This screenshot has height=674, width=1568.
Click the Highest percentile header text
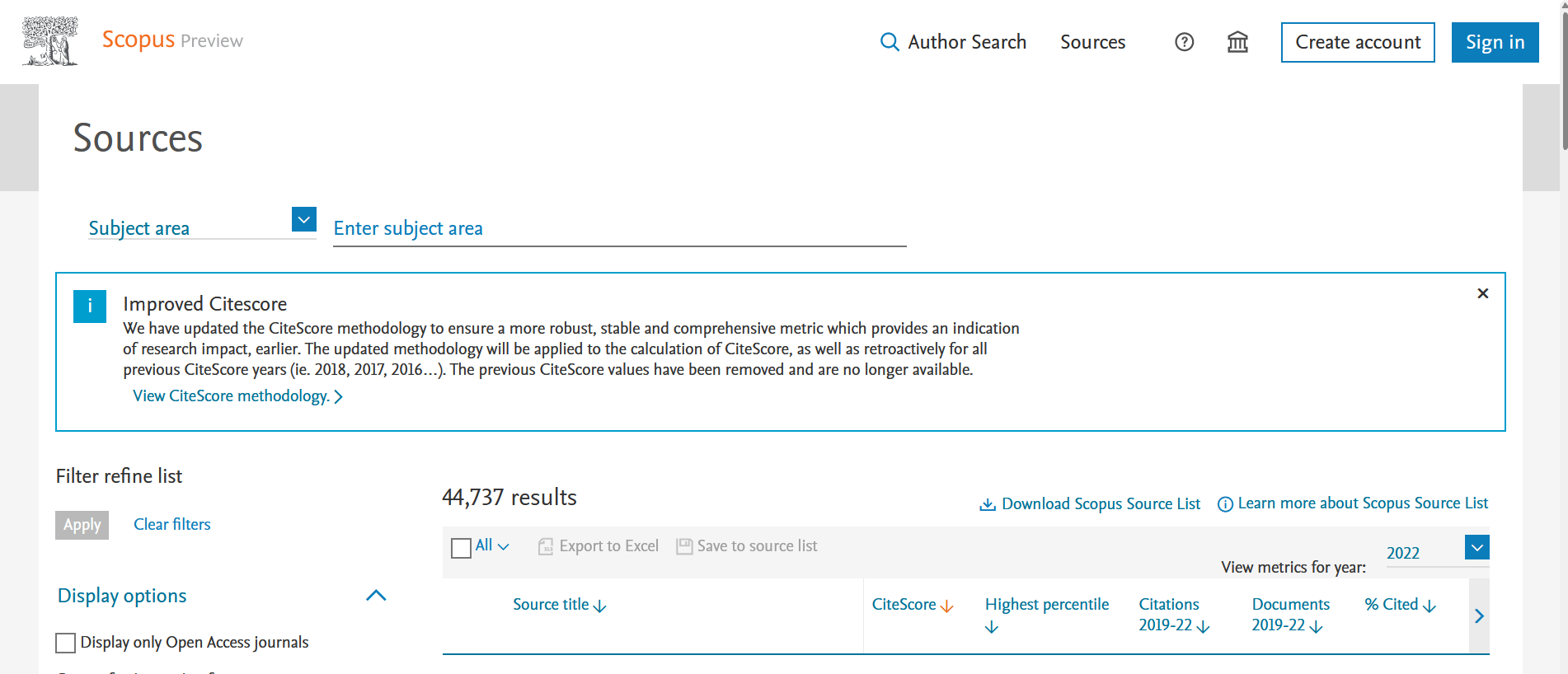(x=1047, y=605)
